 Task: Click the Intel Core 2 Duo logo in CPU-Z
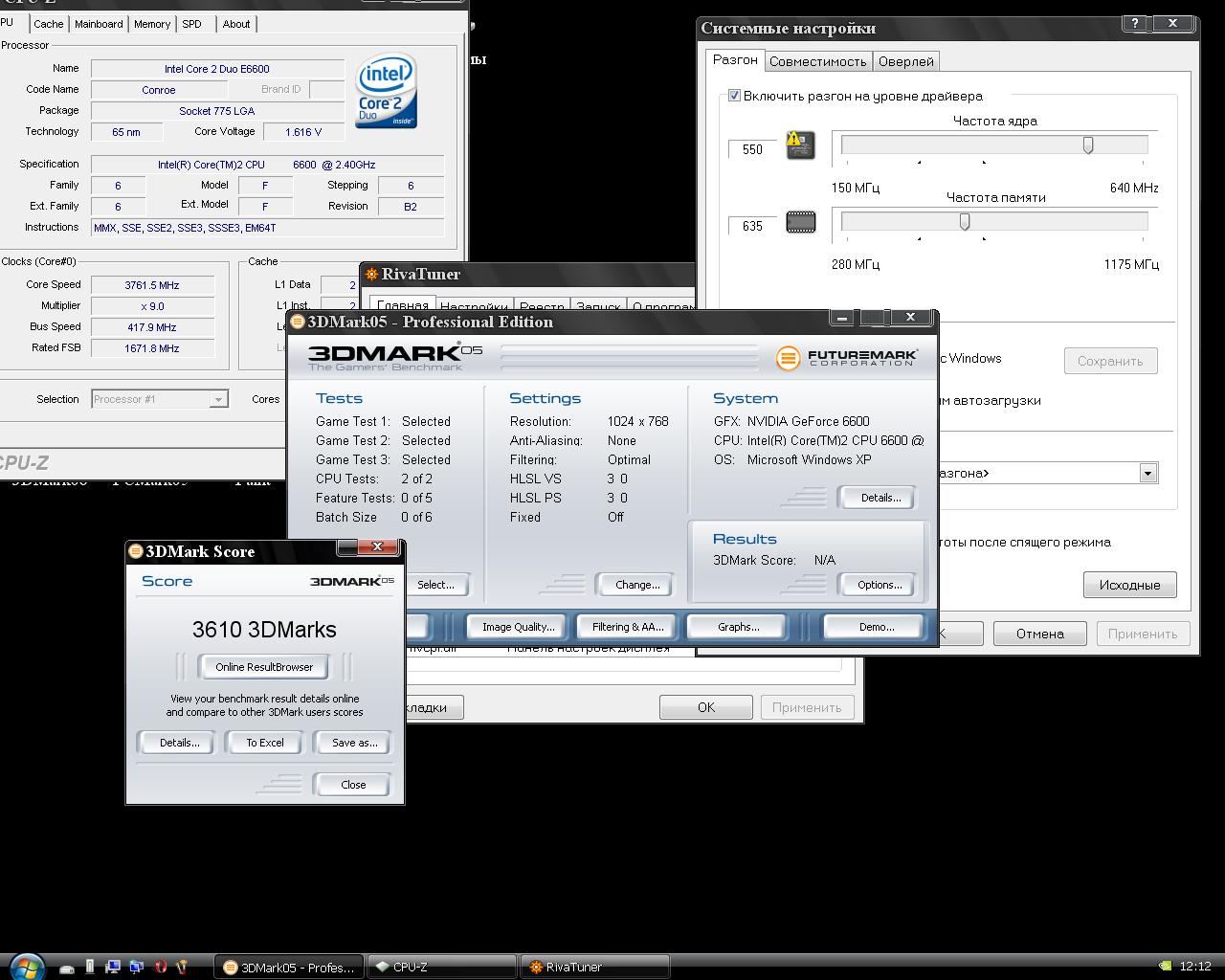(386, 93)
